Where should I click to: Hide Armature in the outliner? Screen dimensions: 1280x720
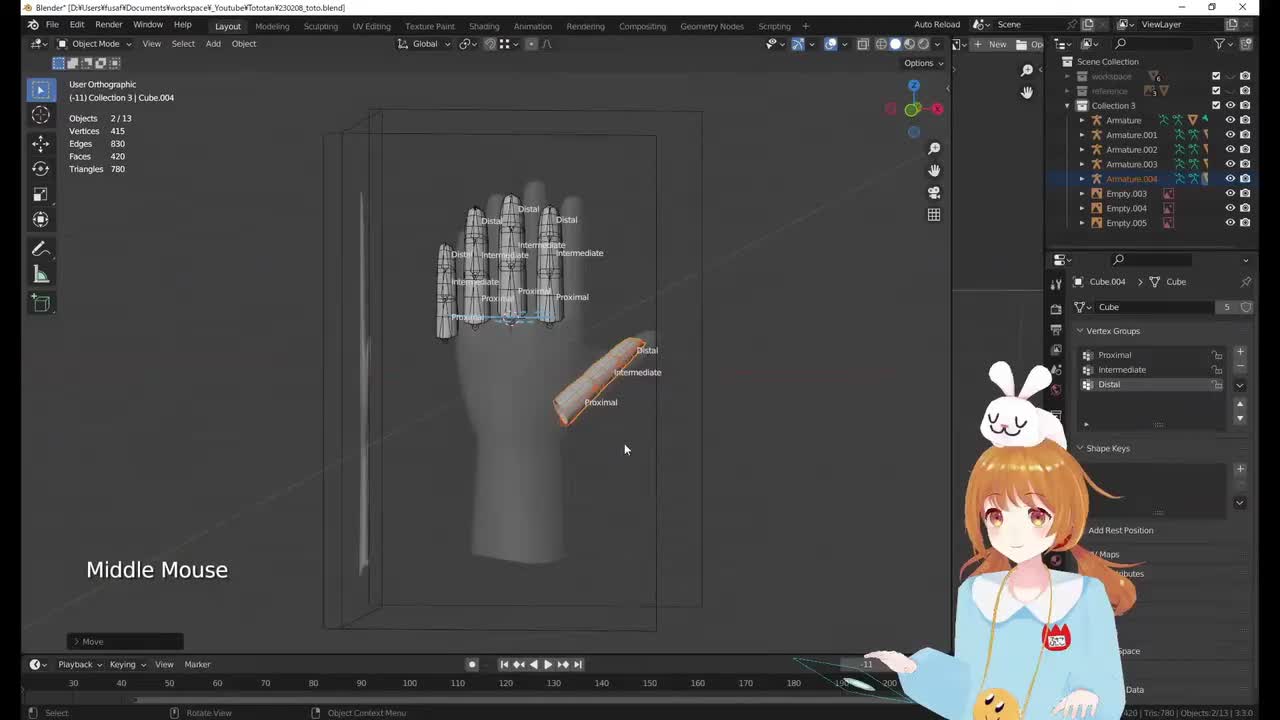(1230, 120)
